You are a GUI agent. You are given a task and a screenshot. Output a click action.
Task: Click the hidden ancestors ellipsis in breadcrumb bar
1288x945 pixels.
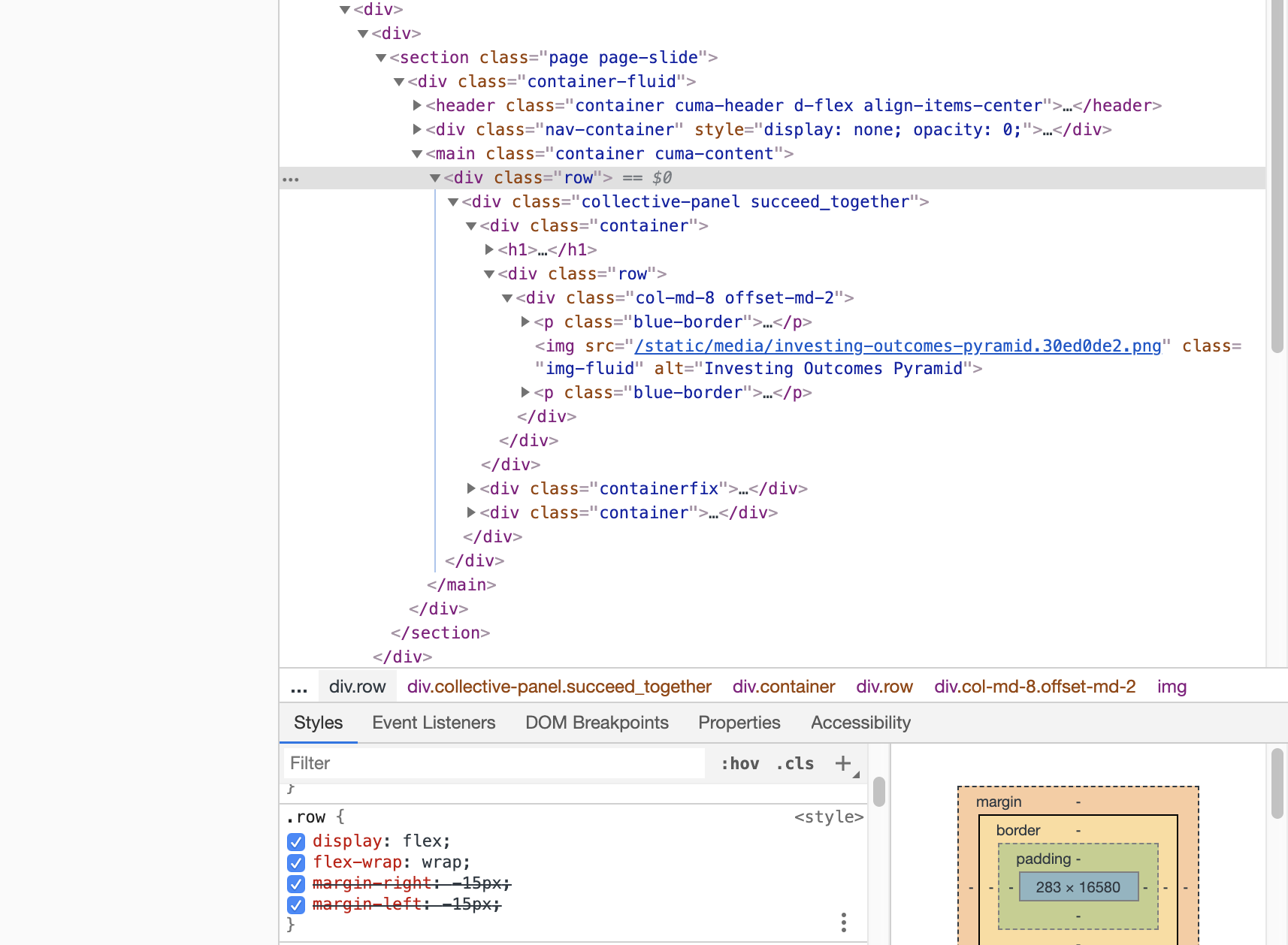(298, 686)
